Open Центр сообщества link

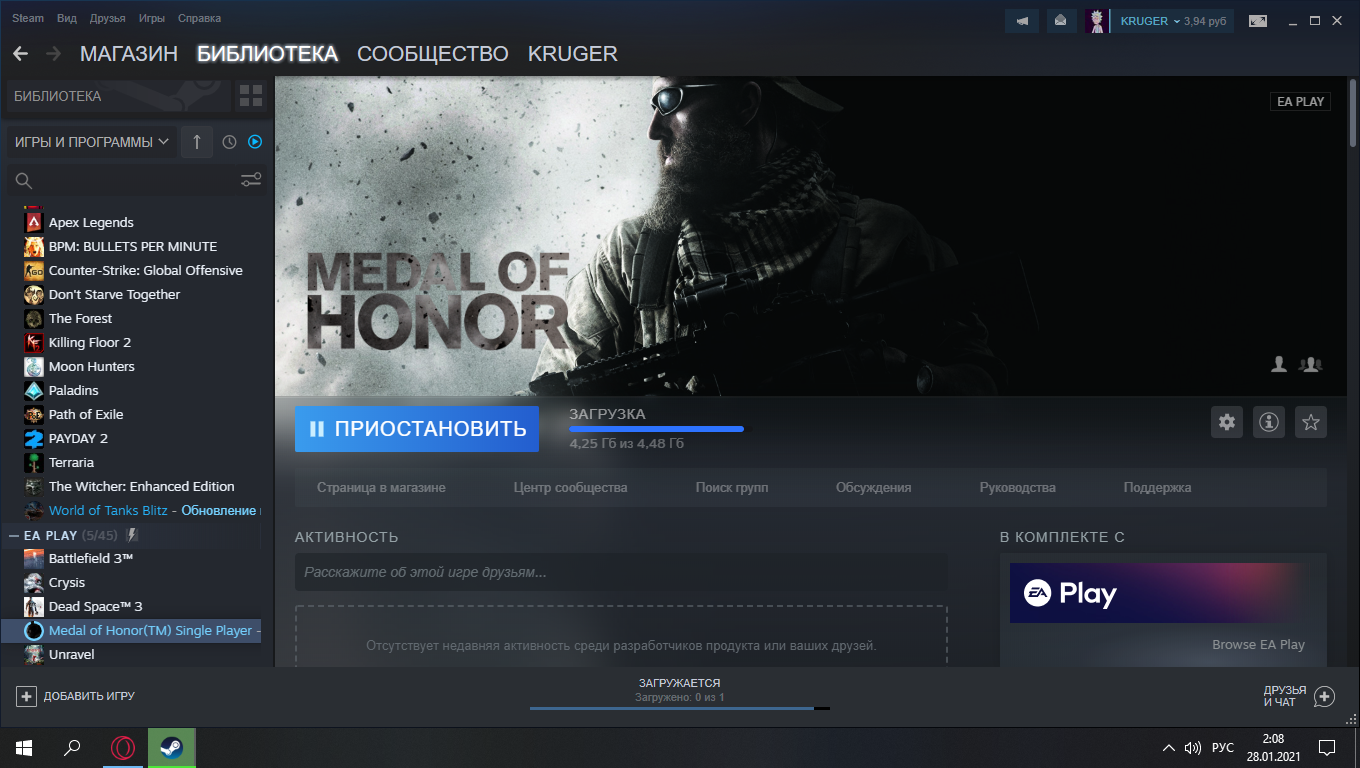(x=570, y=488)
